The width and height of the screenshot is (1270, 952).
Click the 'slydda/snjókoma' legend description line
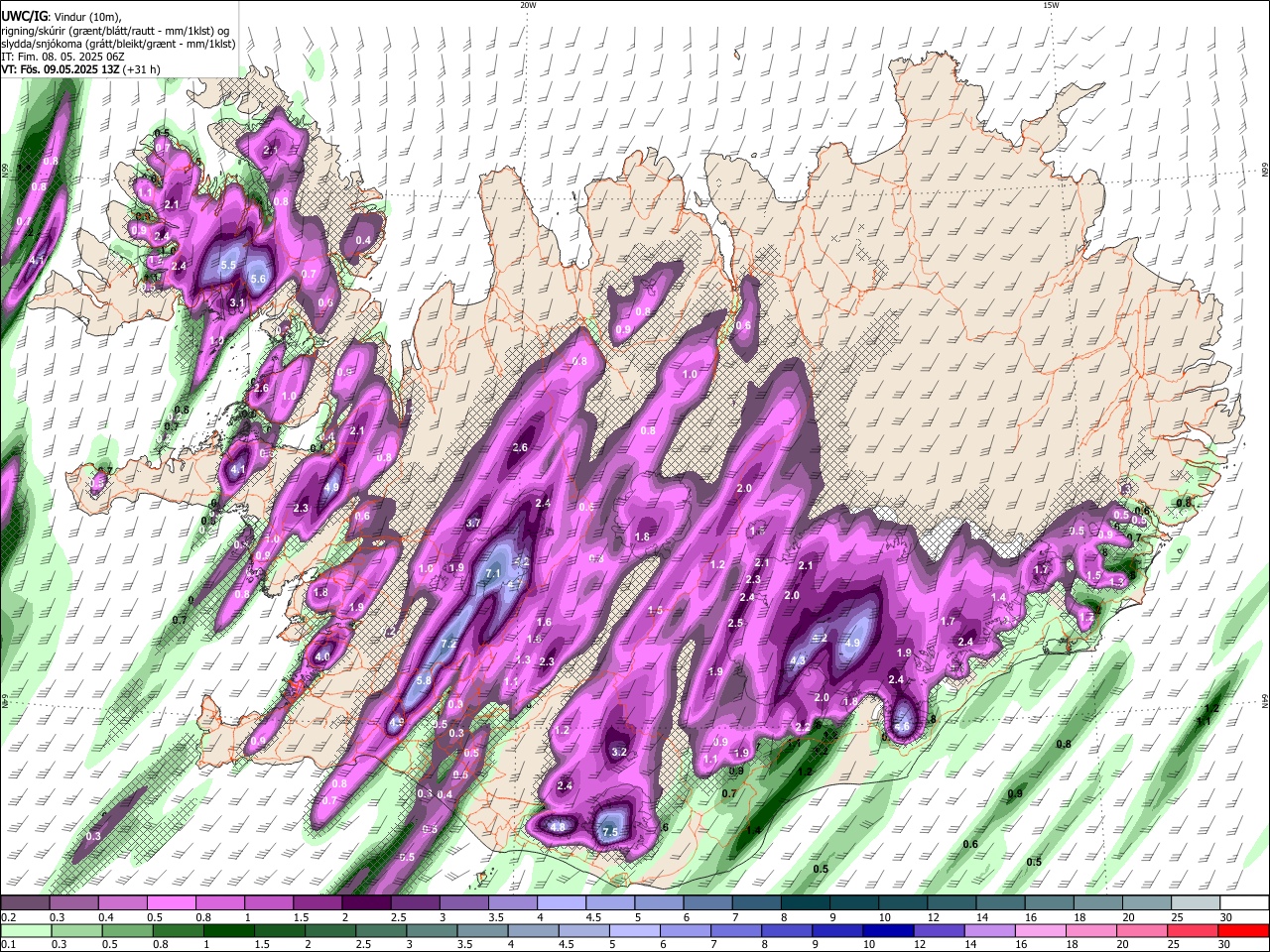coord(118,44)
